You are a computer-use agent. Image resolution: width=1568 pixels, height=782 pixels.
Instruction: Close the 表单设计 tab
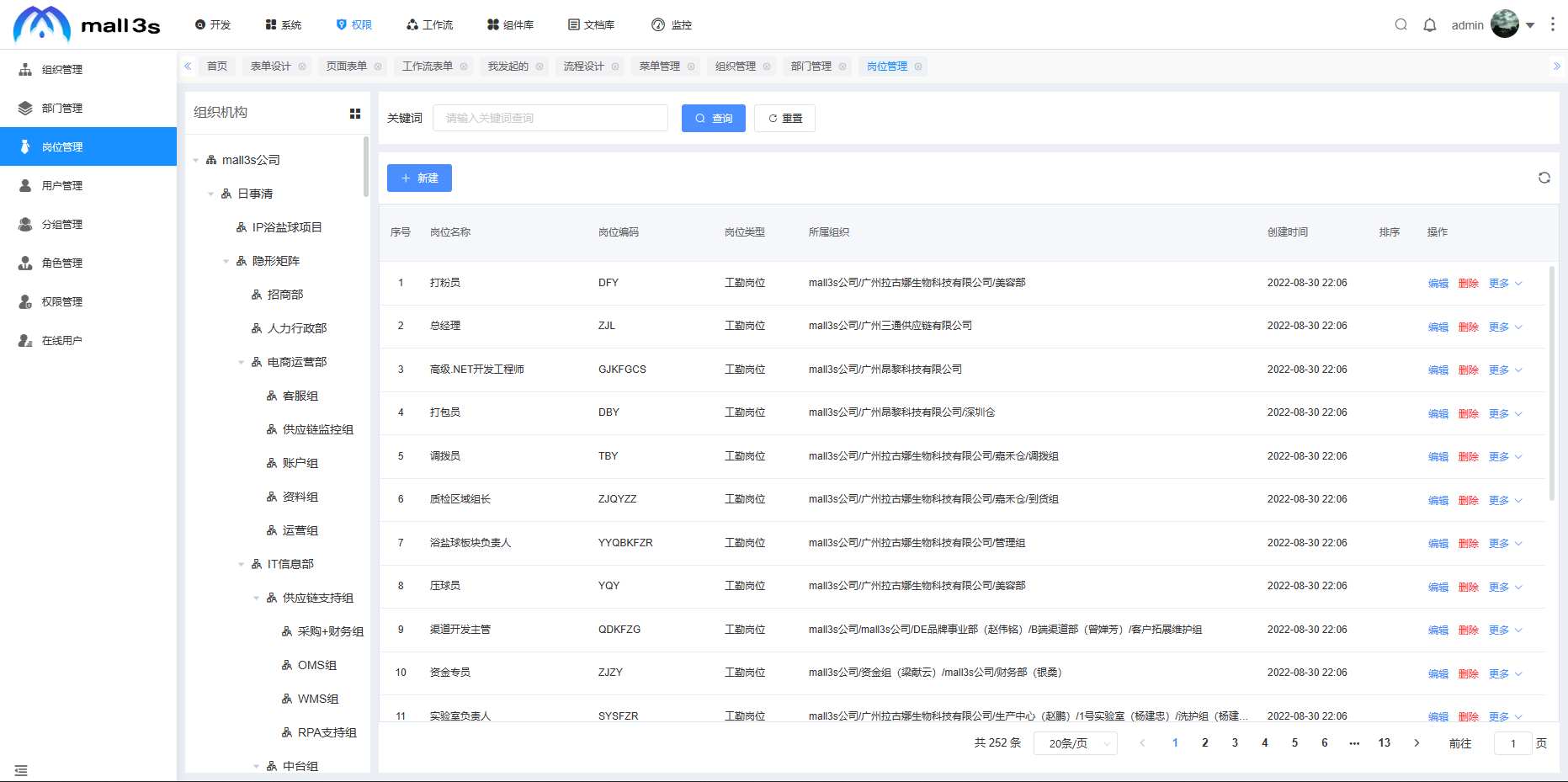301,66
